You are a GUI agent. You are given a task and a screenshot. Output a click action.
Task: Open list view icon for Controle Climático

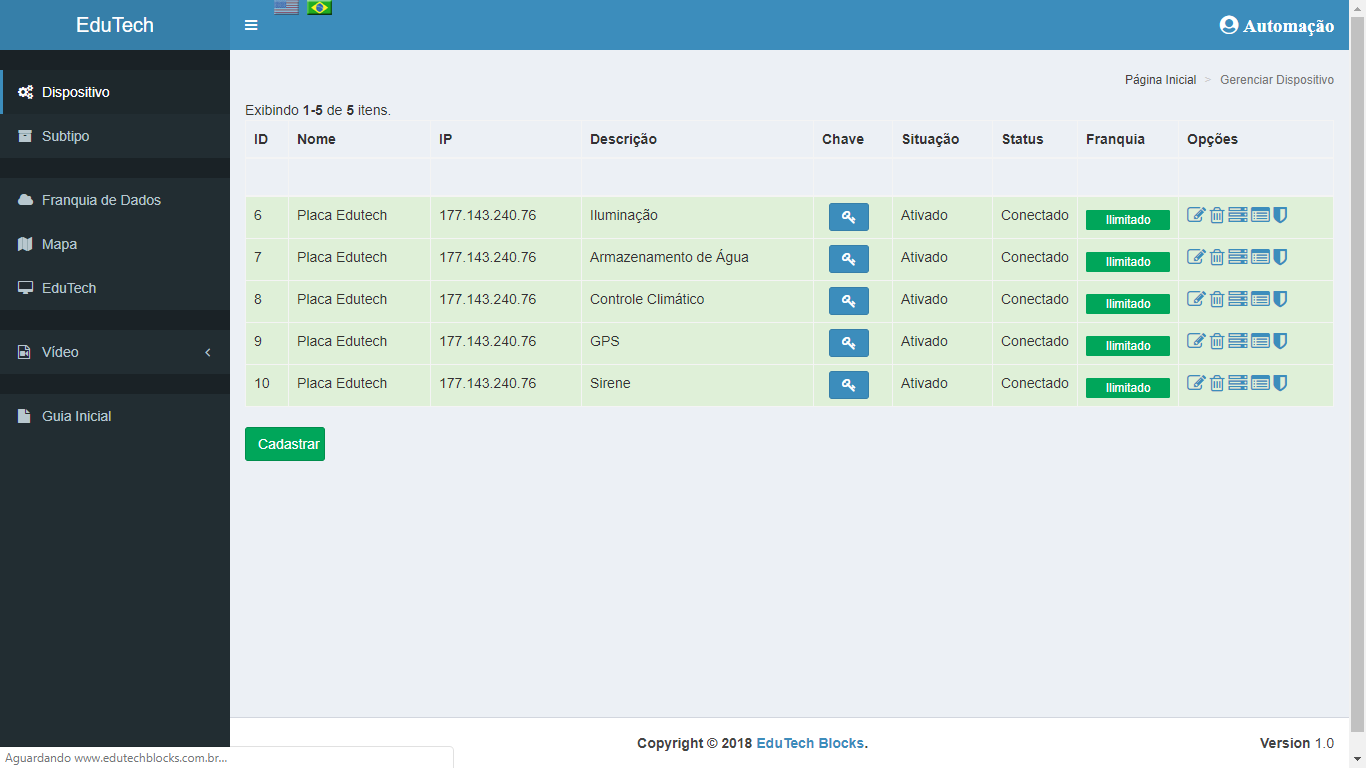point(1260,299)
